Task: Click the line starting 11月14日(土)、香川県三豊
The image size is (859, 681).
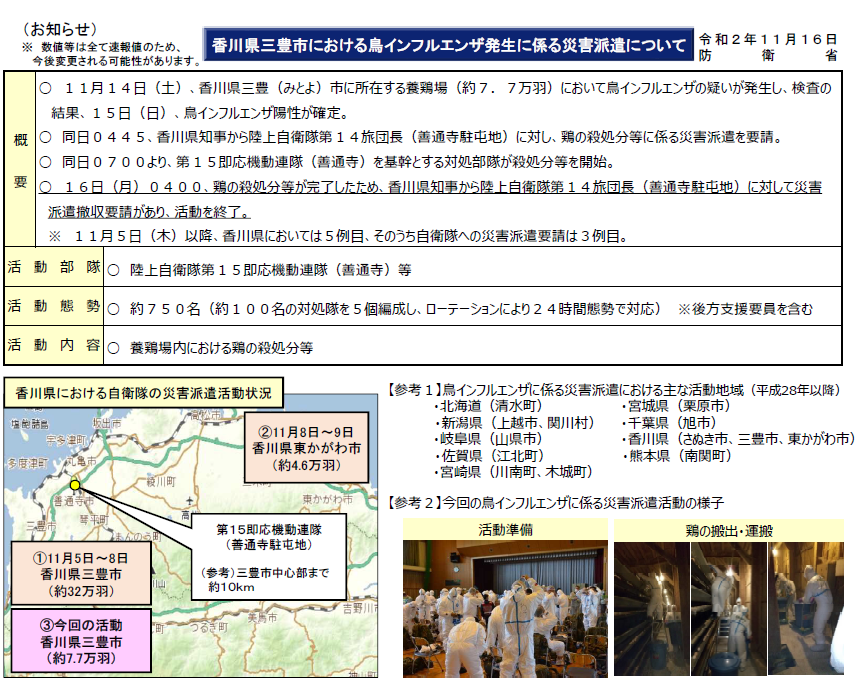Action: pos(436,88)
